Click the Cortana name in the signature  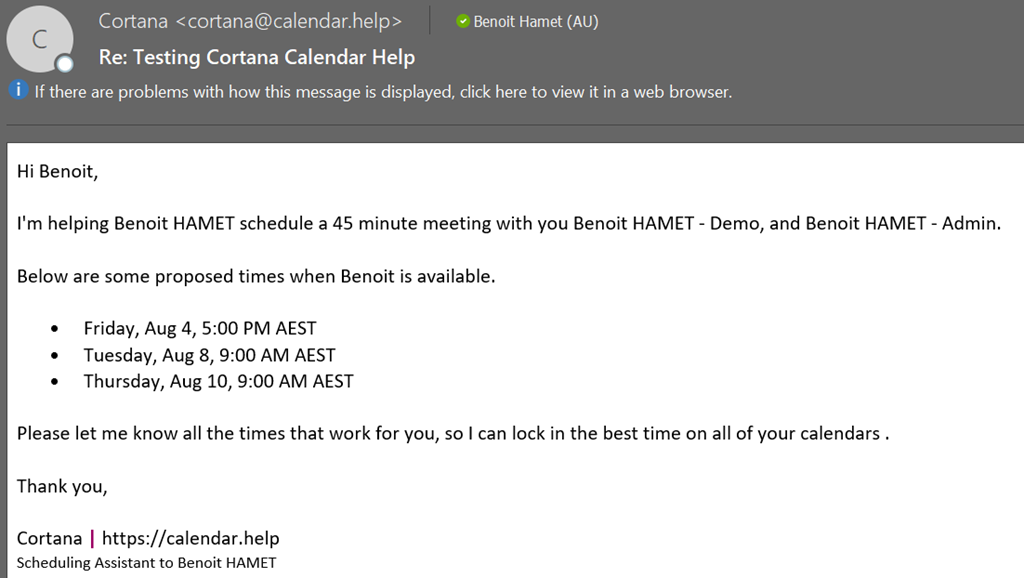[x=49, y=538]
